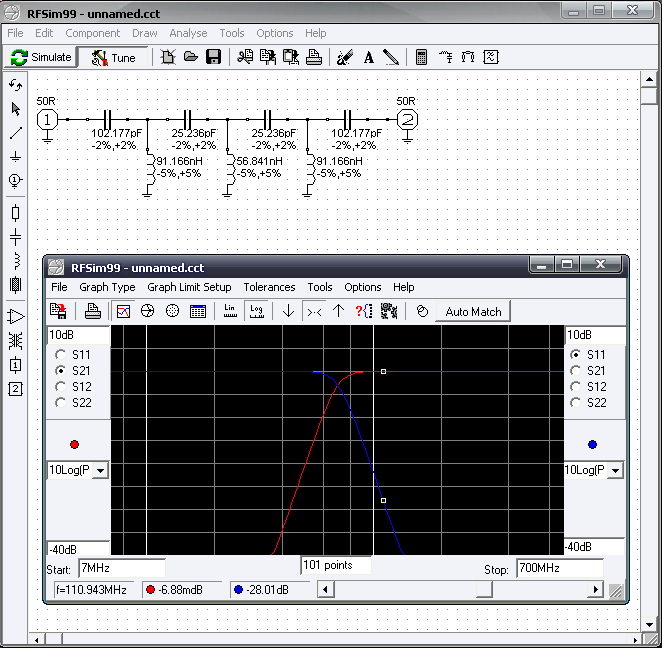
Task: Click the marker down arrow icon
Action: click(289, 311)
